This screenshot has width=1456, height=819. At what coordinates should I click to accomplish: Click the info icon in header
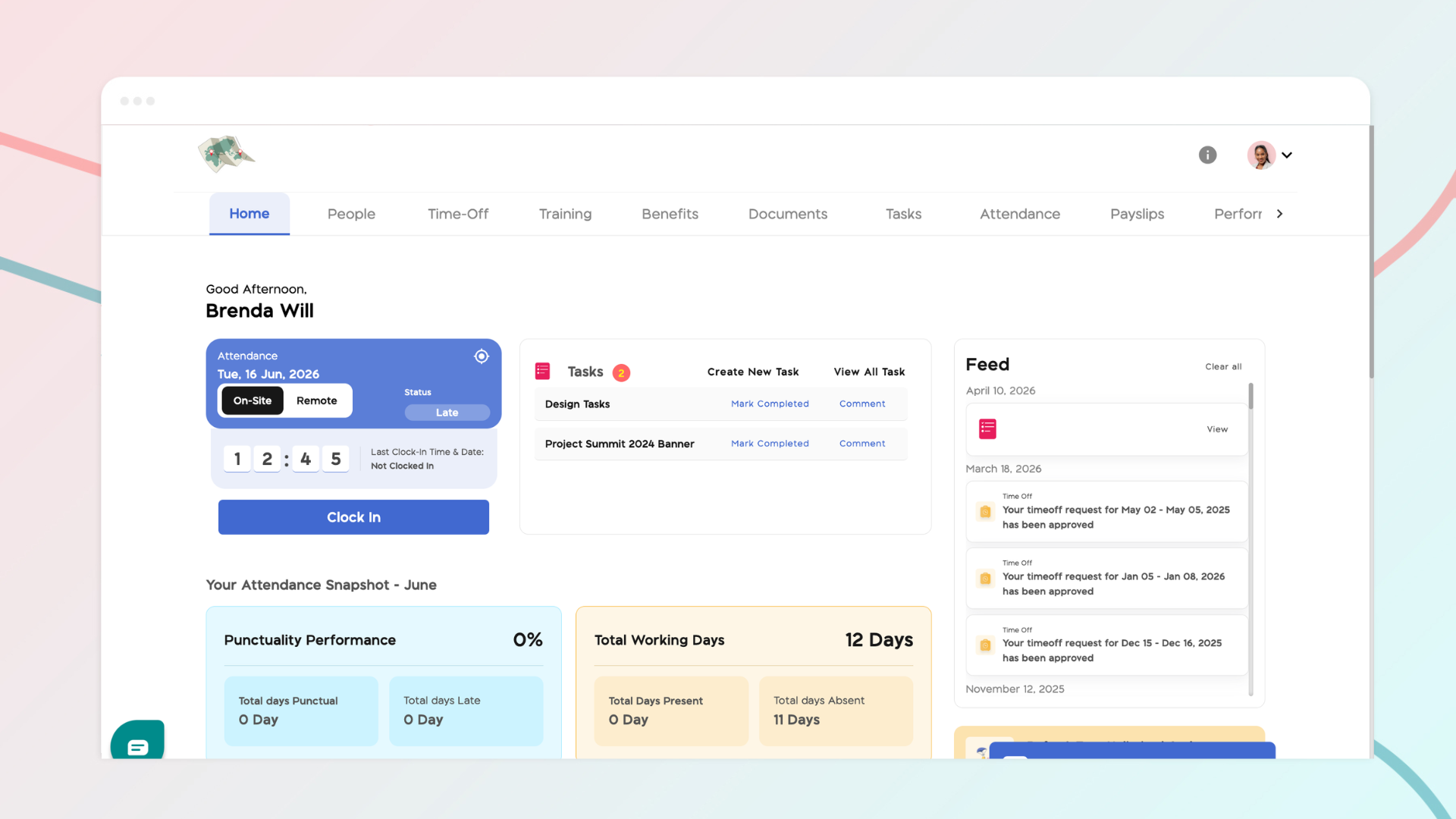tap(1207, 155)
